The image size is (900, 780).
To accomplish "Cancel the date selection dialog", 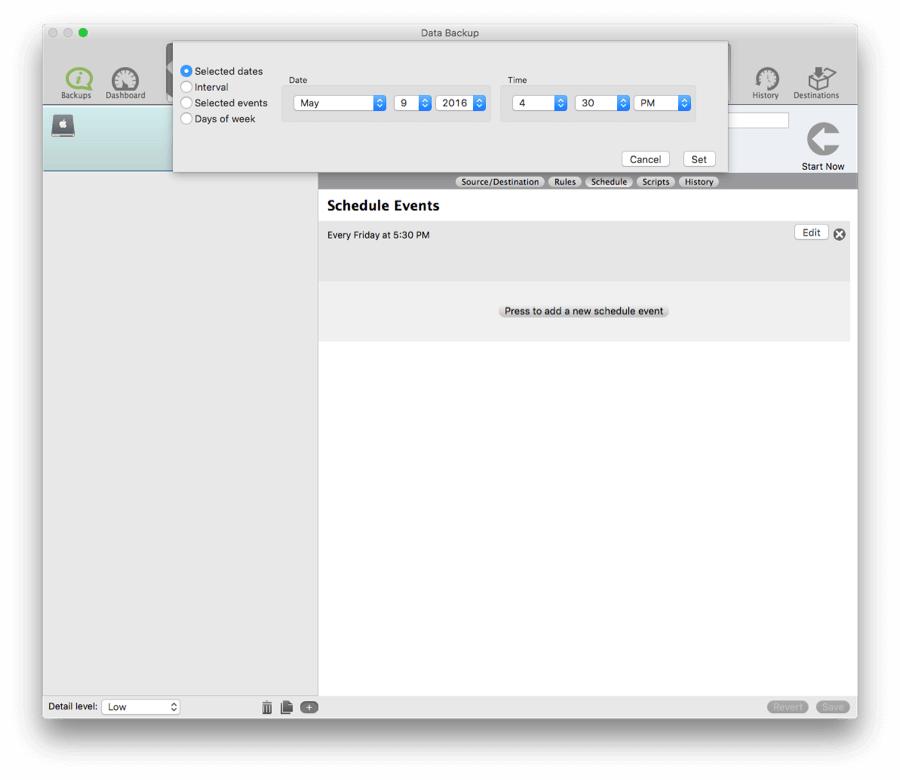I will (x=644, y=159).
